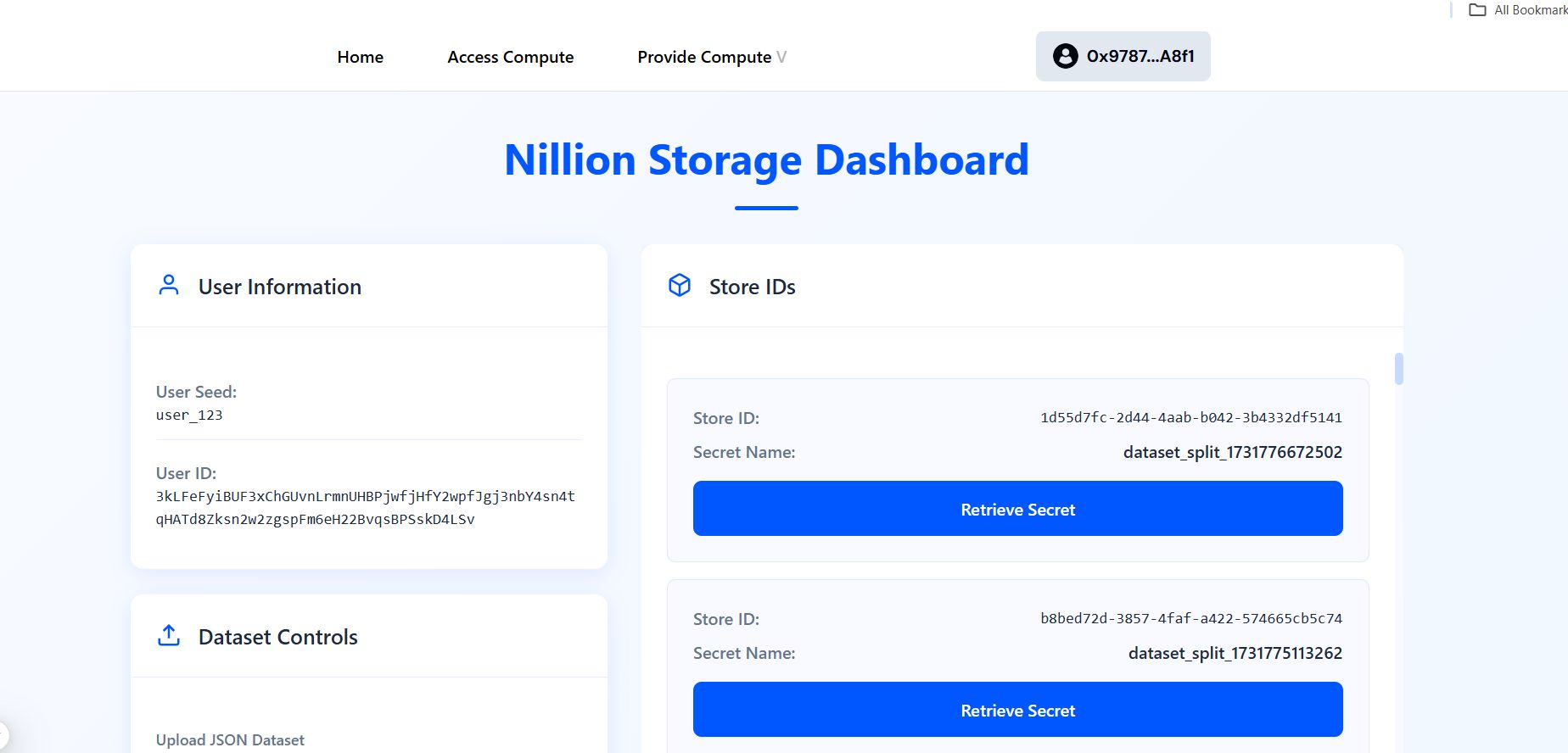Expand the Provide Compute dropdown chevron
The width and height of the screenshot is (1568, 753).
(x=781, y=57)
